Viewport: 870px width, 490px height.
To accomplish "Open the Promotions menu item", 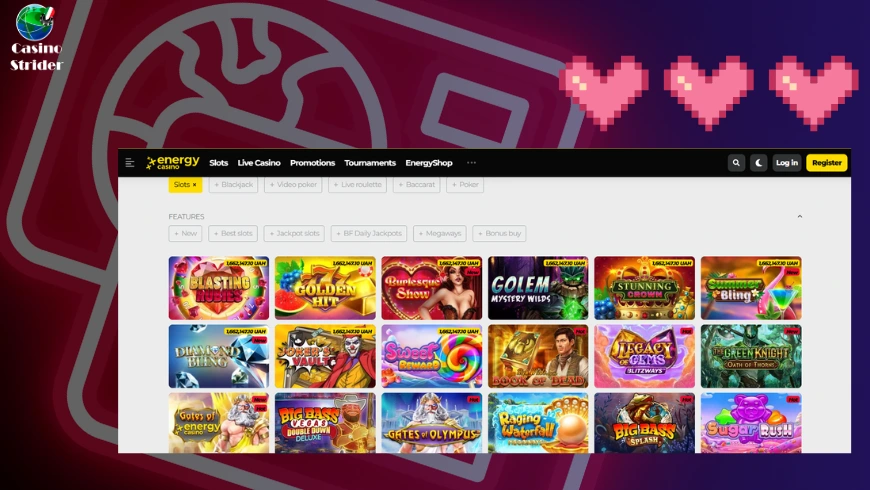I will tap(312, 163).
